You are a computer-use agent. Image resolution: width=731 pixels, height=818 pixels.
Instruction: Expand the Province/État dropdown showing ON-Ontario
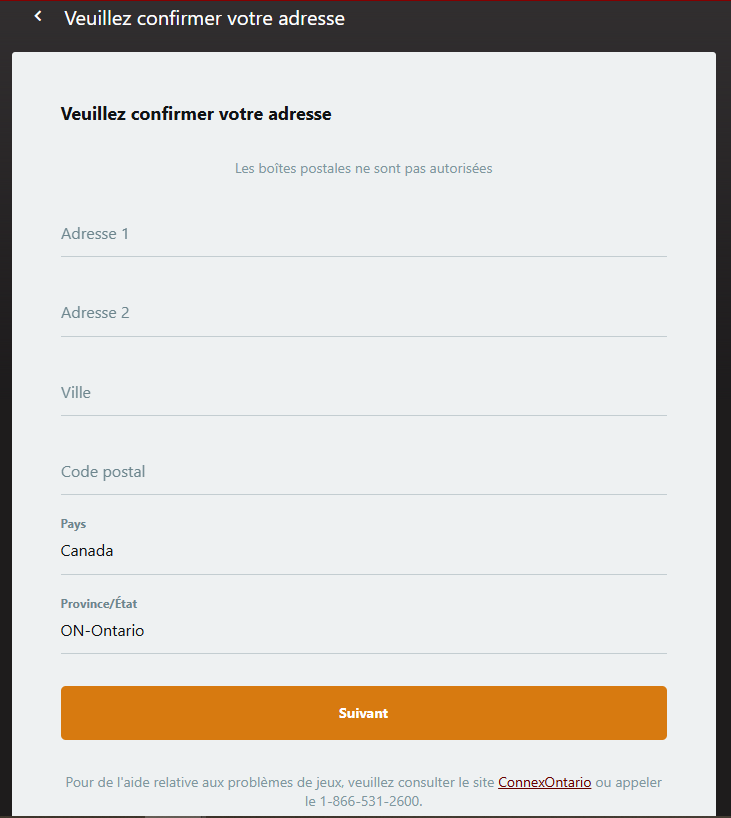pyautogui.click(x=363, y=631)
